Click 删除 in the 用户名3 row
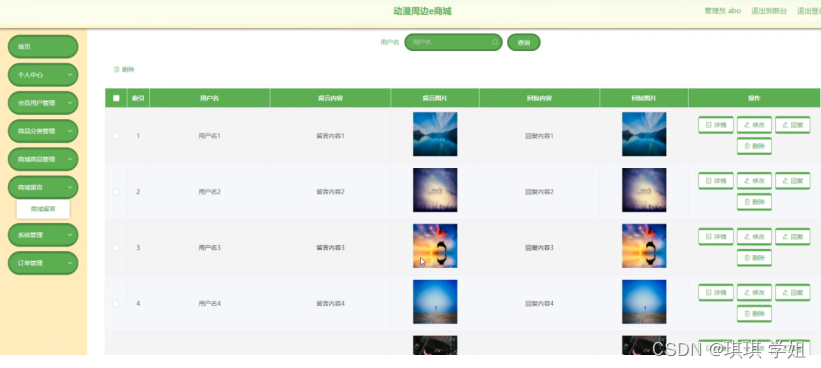Image resolution: width=821 pixels, height=368 pixels. (x=754, y=258)
